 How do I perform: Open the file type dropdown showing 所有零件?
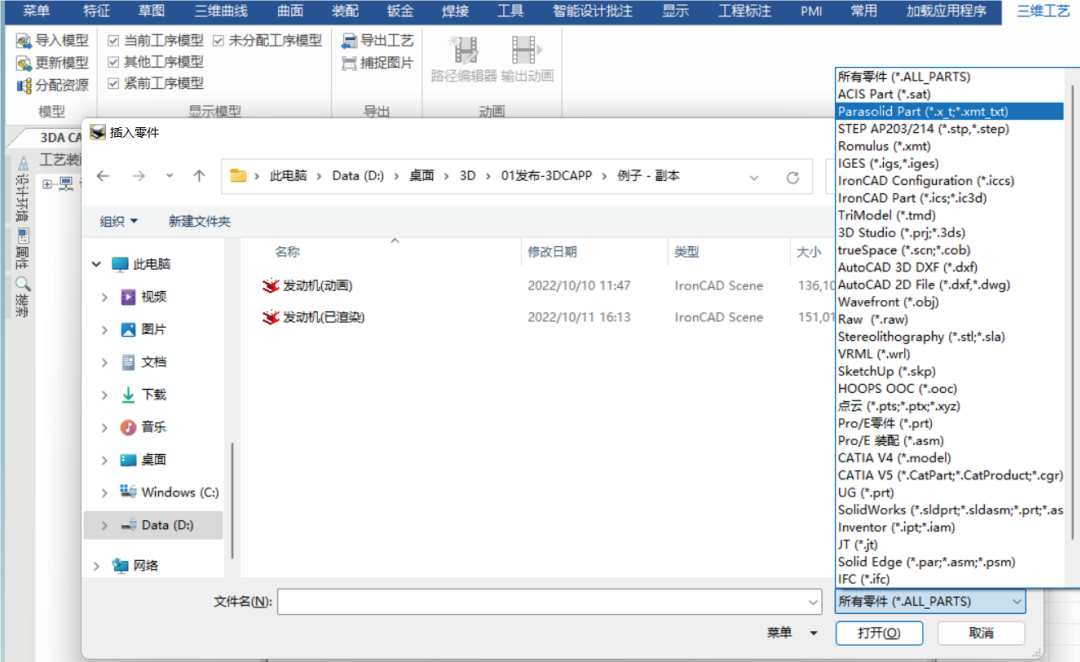click(x=927, y=601)
